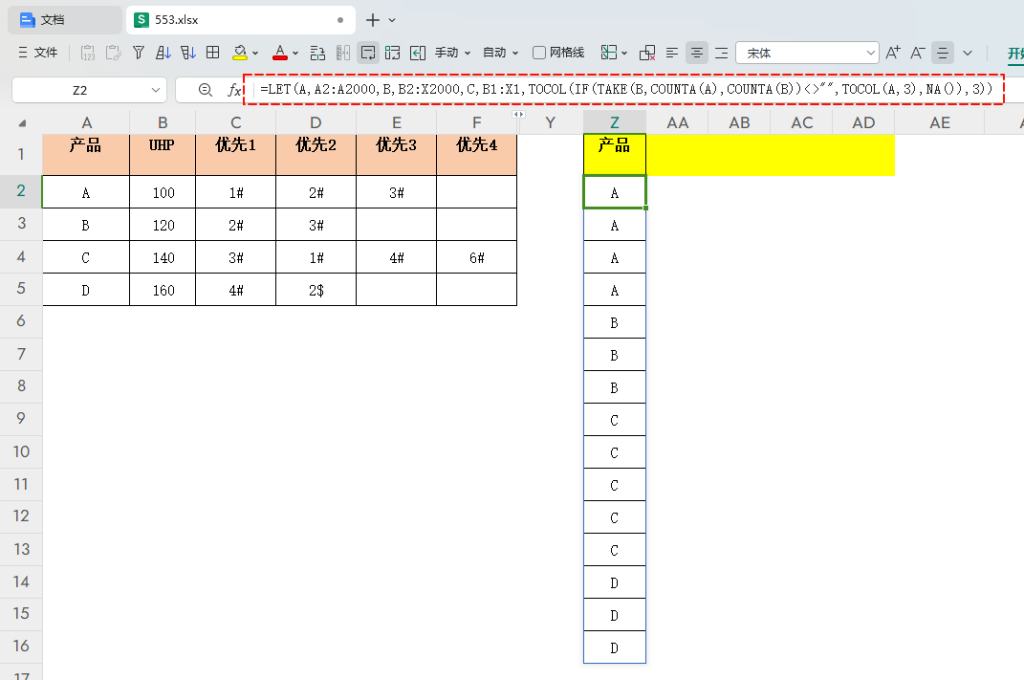Sort descending with the reversed sort icon

(188, 53)
